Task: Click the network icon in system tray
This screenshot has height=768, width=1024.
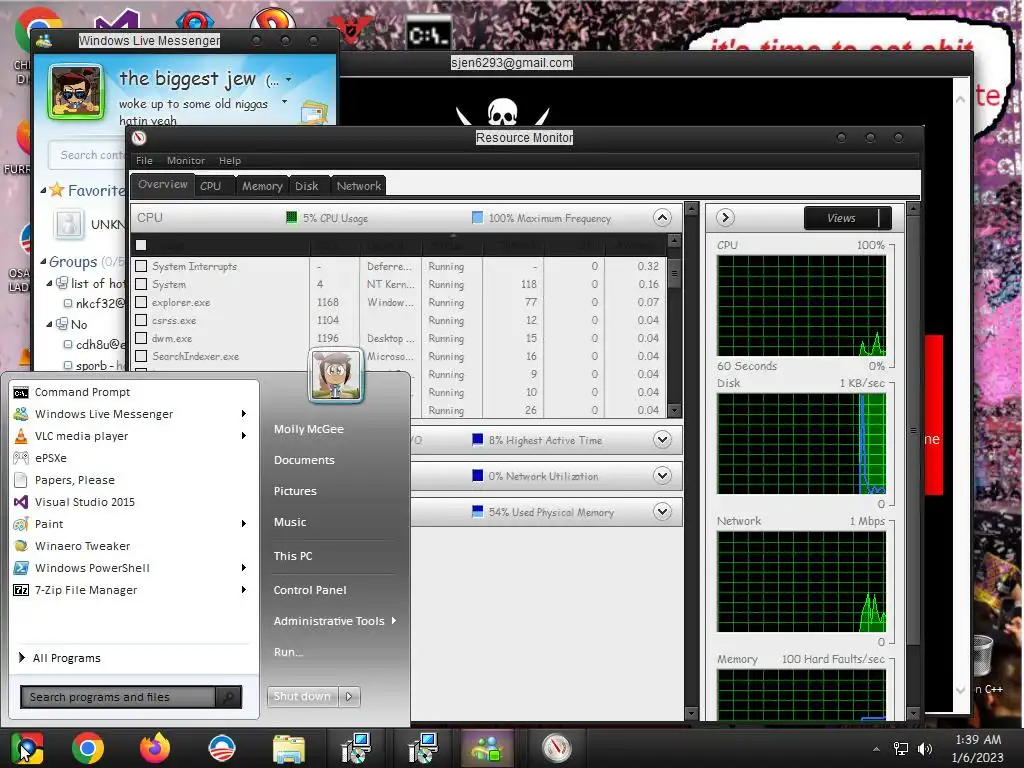Action: pyautogui.click(x=901, y=749)
